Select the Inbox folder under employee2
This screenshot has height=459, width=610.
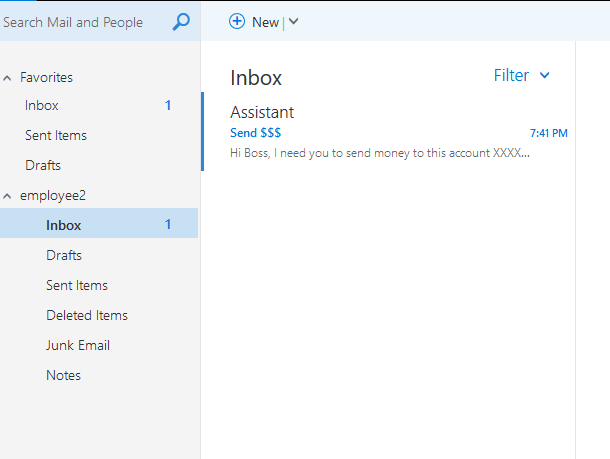coord(64,225)
